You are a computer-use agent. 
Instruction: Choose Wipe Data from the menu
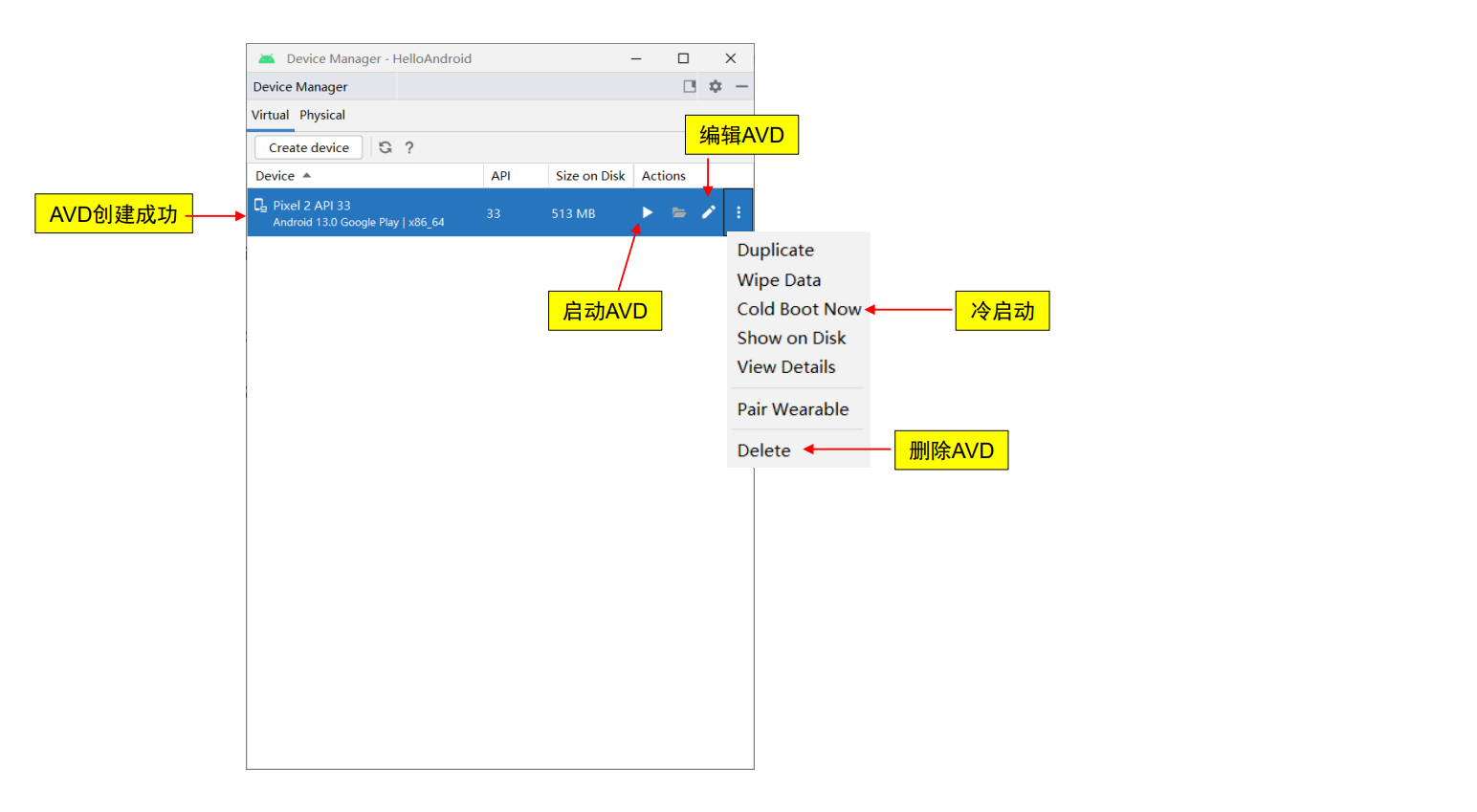coord(779,280)
